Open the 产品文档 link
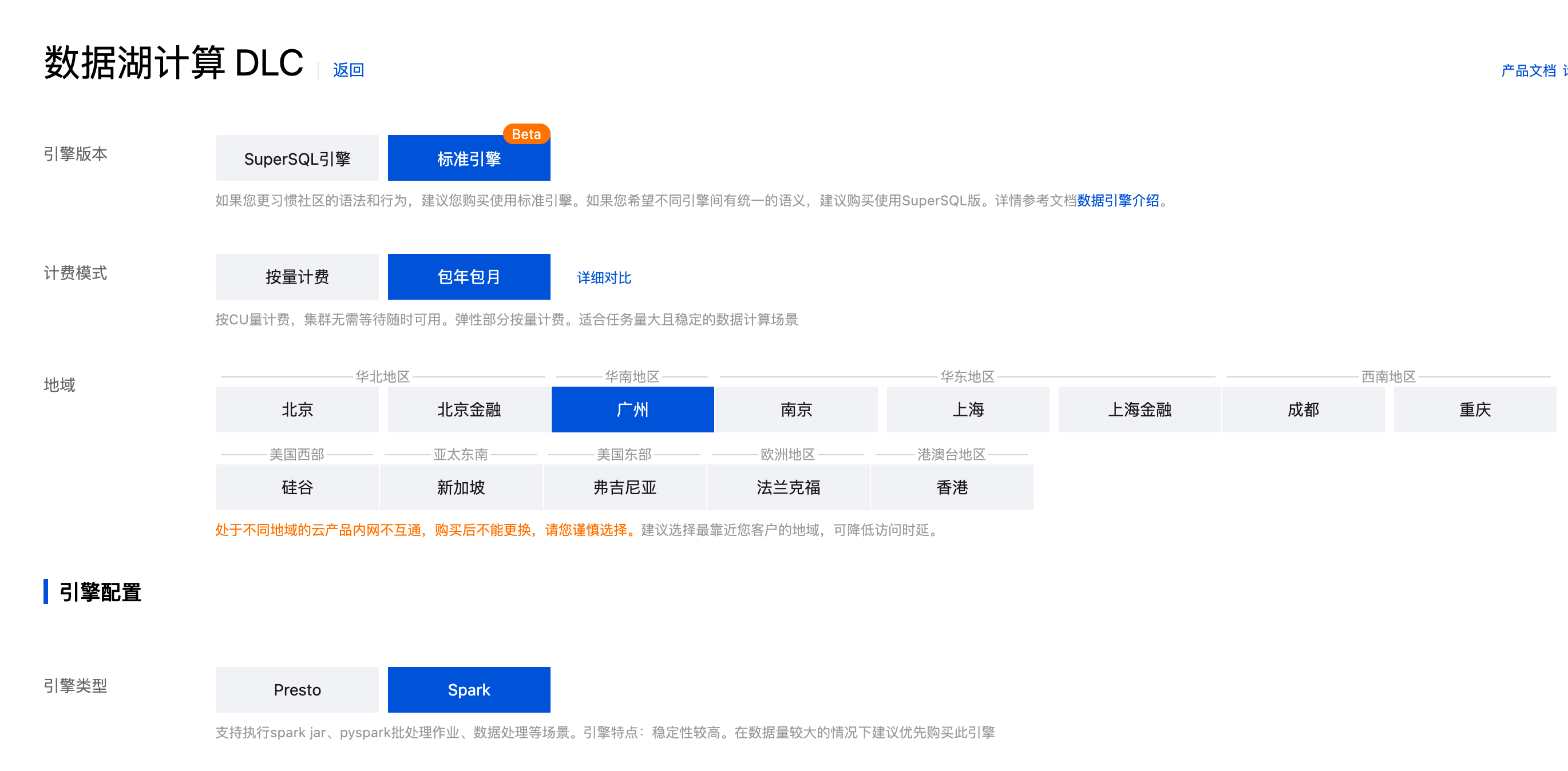The height and width of the screenshot is (771, 1568). (1528, 70)
